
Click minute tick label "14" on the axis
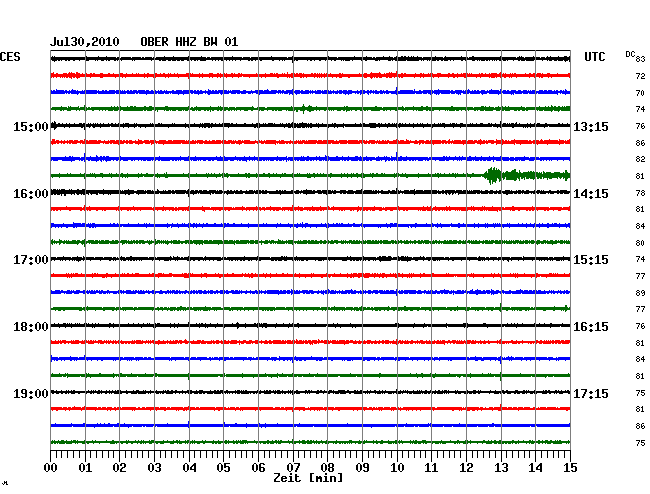[535, 468]
